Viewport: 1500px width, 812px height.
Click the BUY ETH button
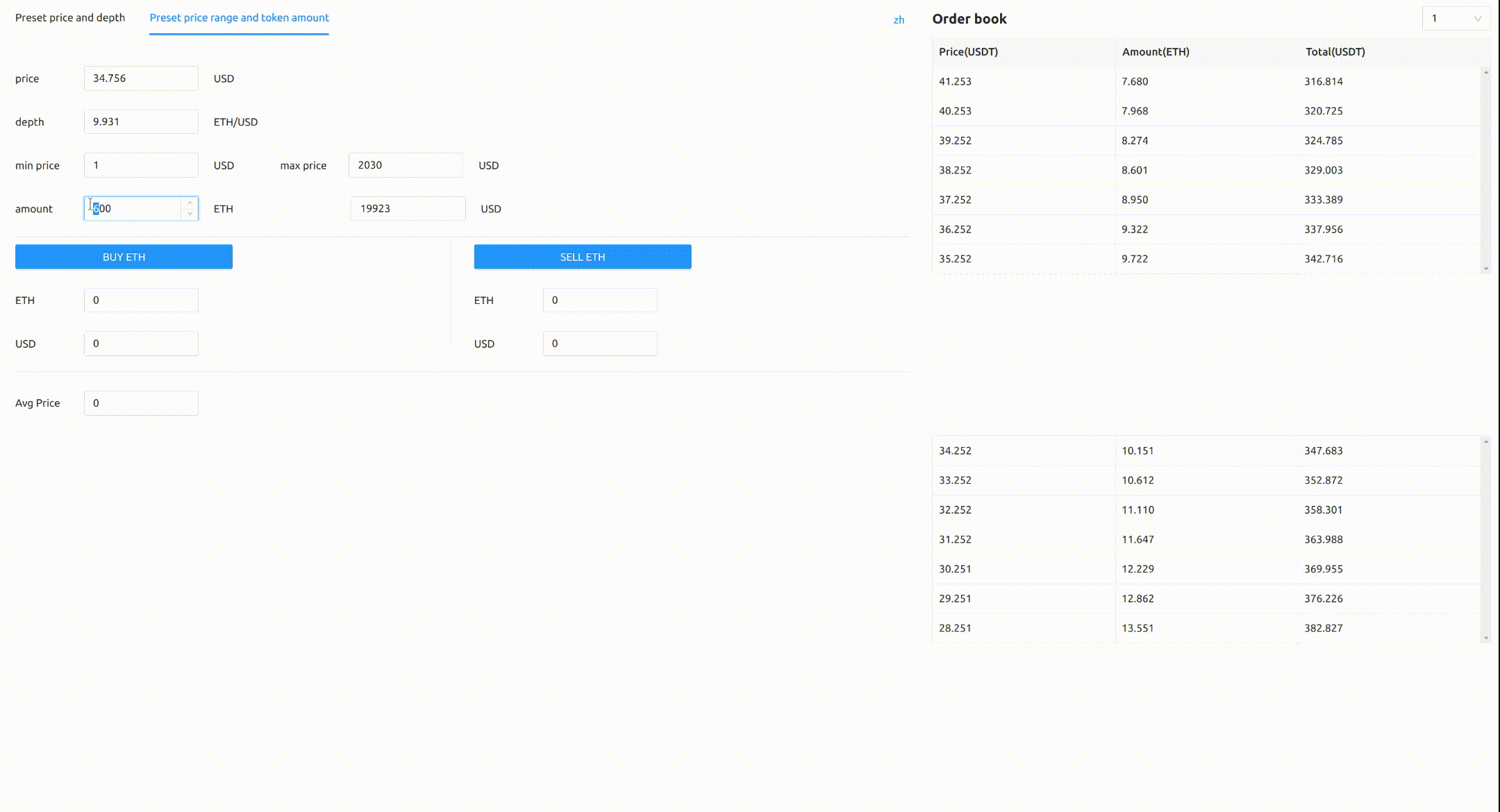(124, 256)
